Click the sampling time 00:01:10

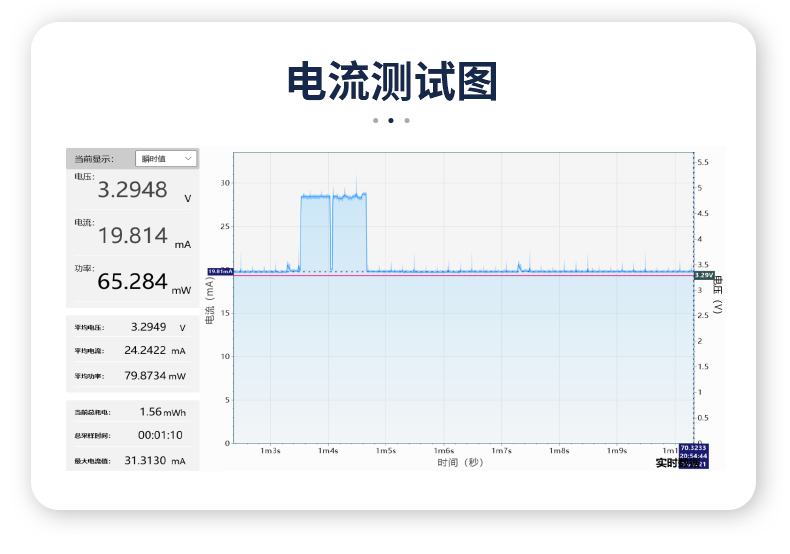click(x=160, y=435)
